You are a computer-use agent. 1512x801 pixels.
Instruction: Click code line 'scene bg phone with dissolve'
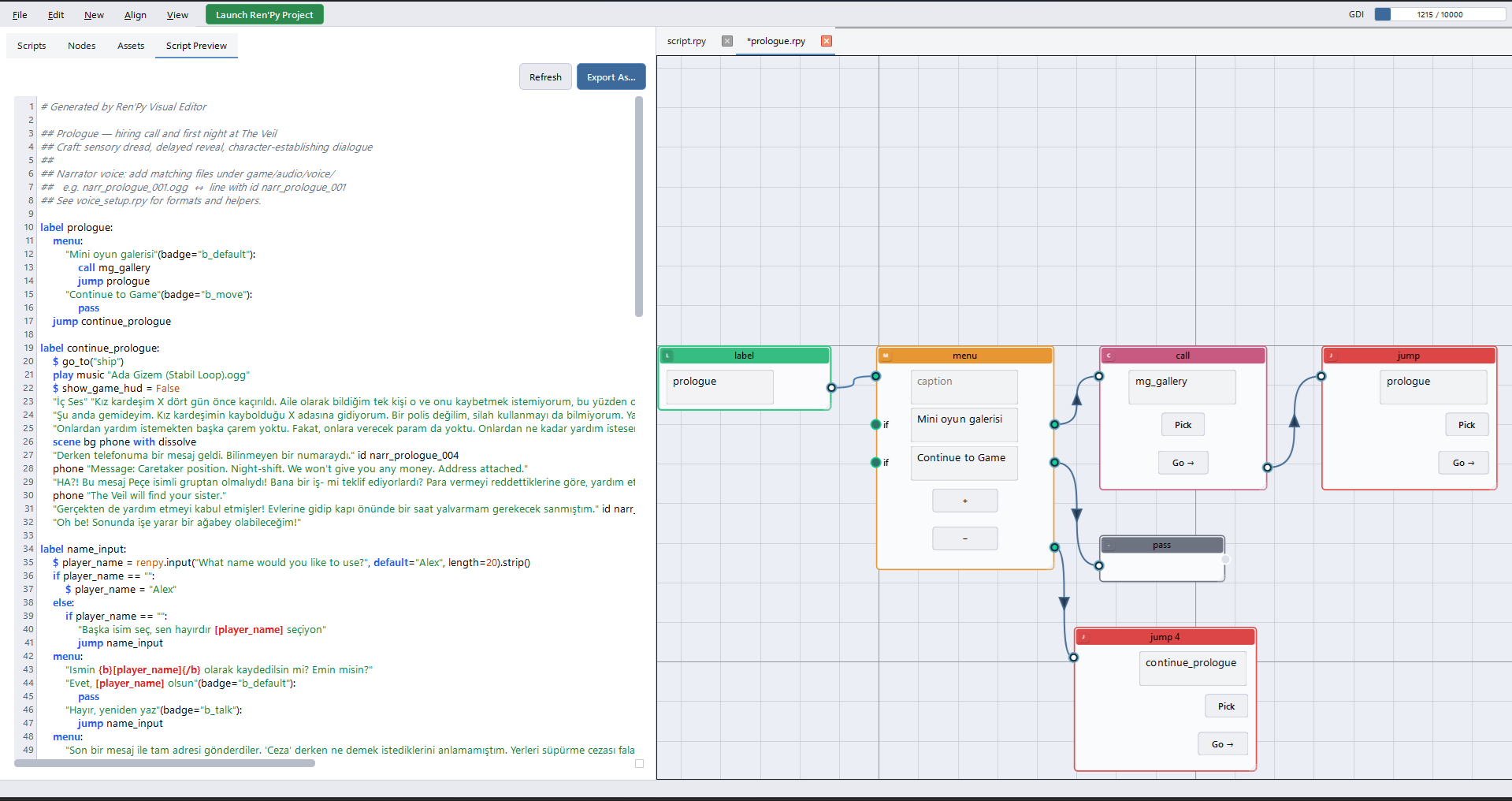pos(124,441)
